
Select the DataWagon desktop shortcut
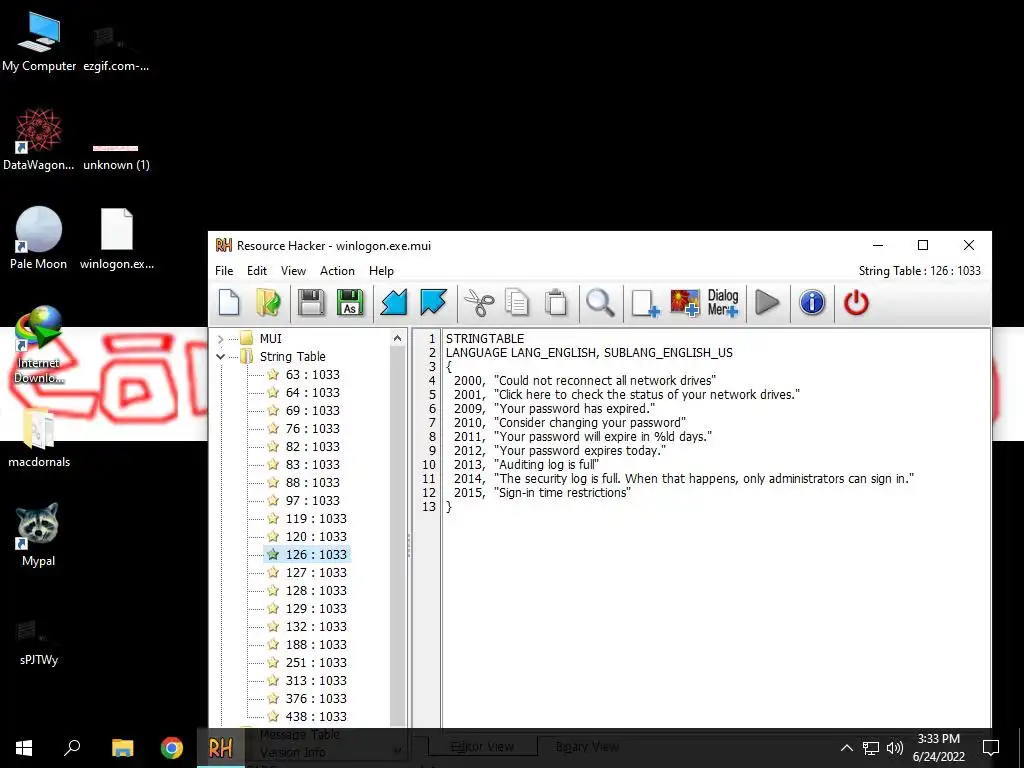point(39,140)
